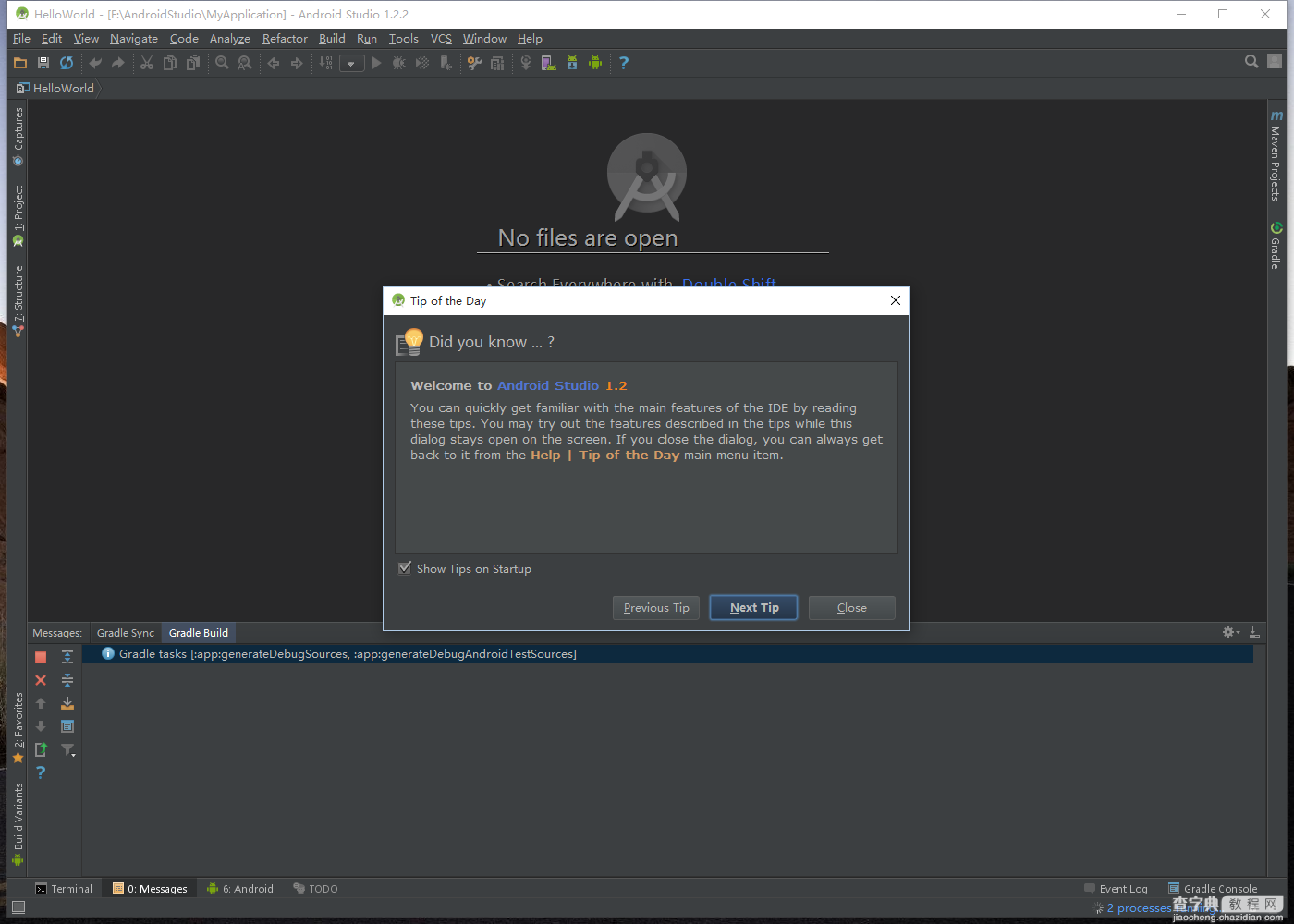Click the Replace magnifier-with-A icon

(245, 63)
